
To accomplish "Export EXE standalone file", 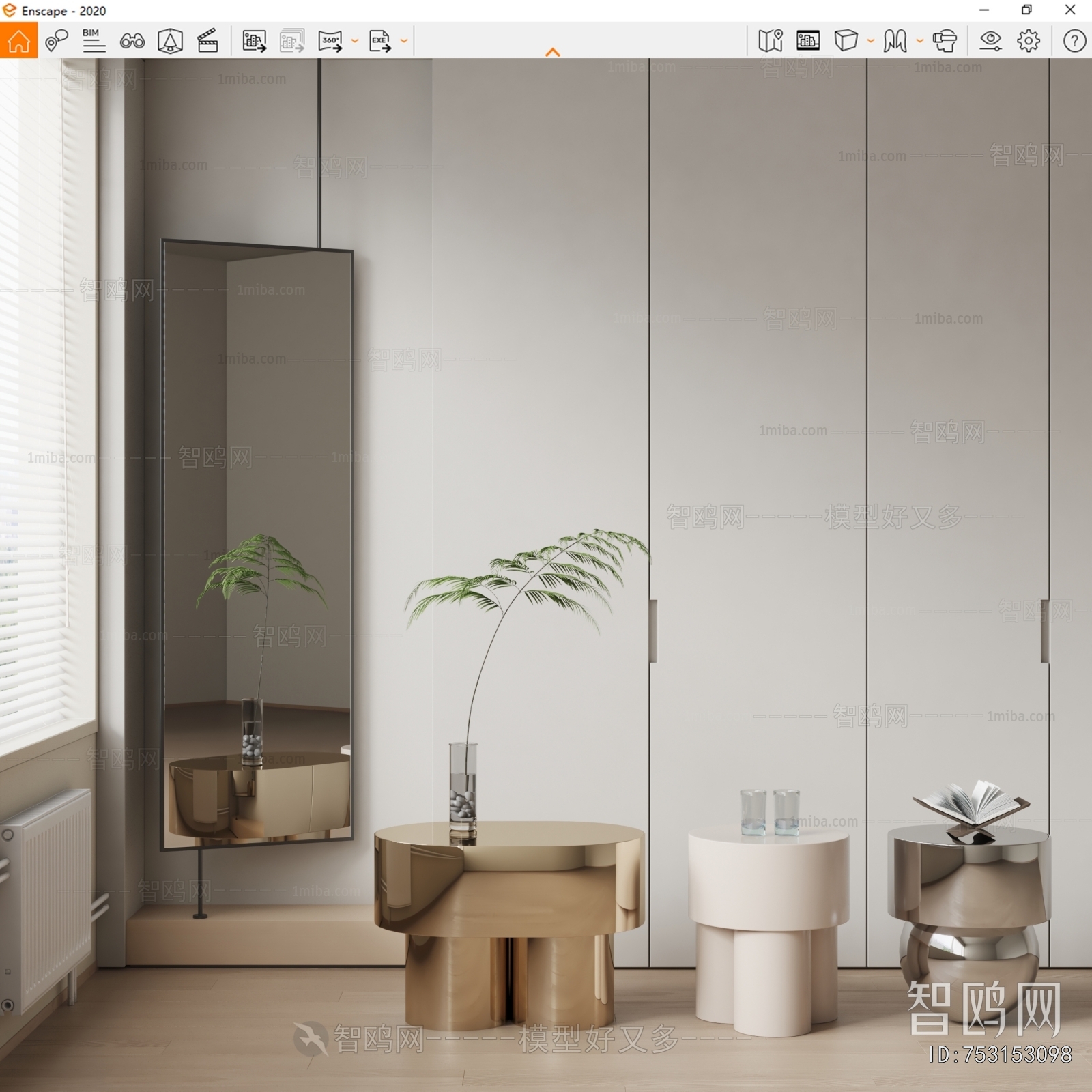I will click(x=379, y=41).
